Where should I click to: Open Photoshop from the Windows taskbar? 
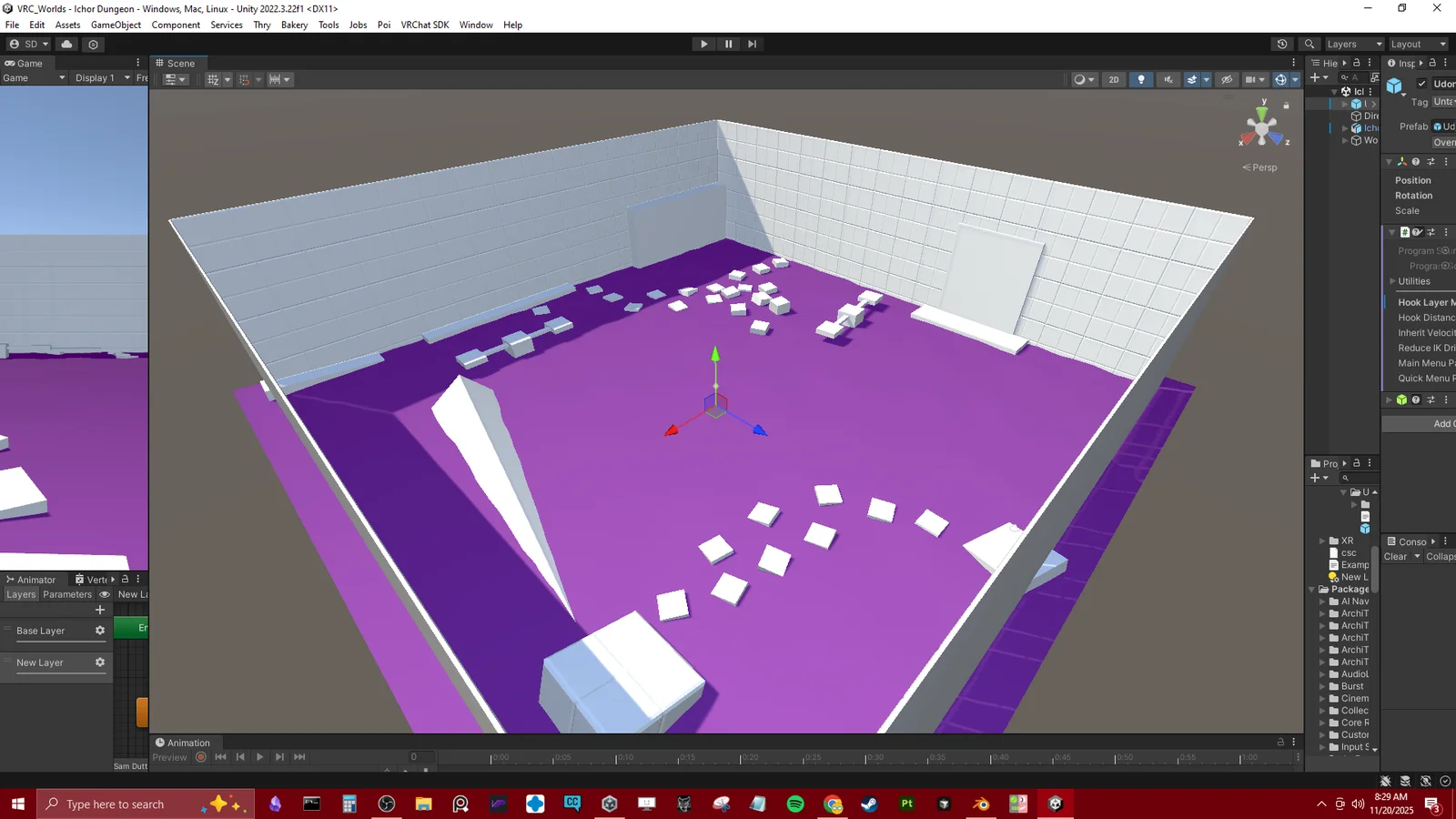(906, 804)
